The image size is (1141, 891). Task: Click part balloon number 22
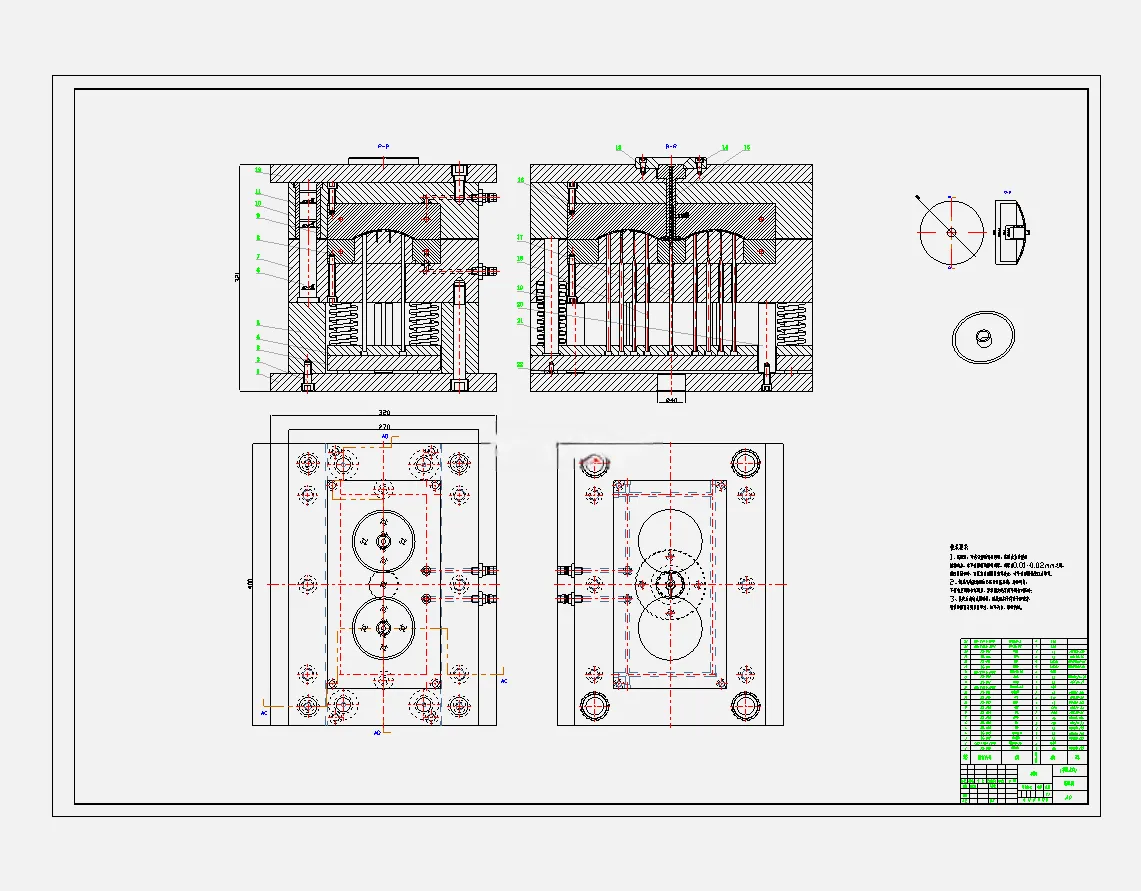(520, 365)
